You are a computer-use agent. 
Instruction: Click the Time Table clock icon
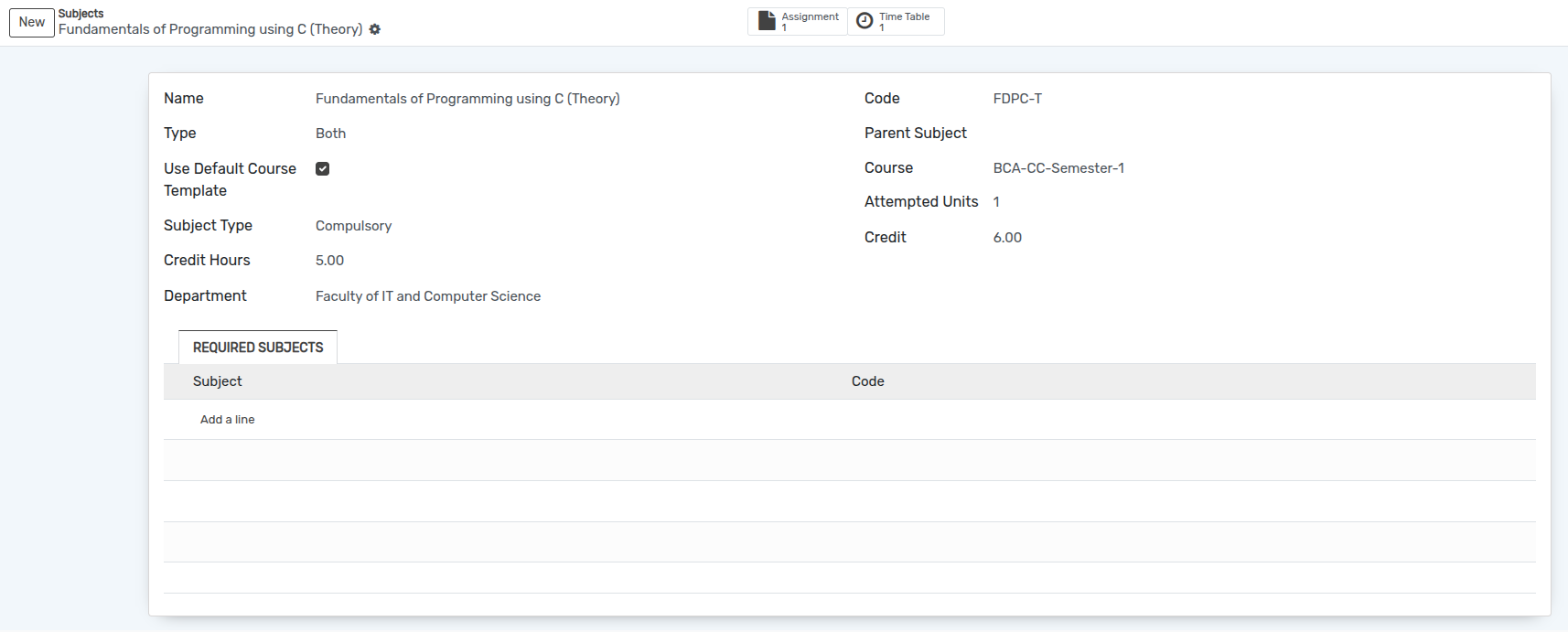(x=865, y=21)
